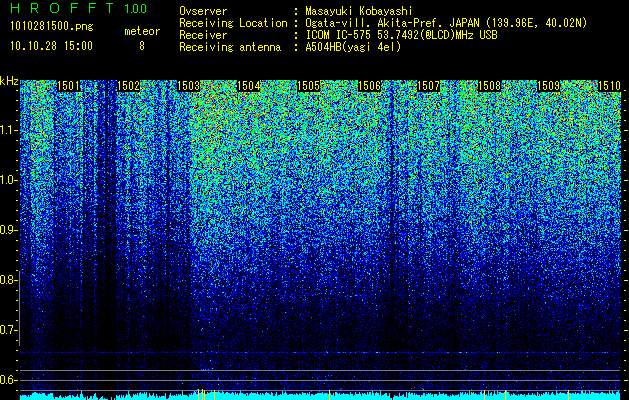Click the 0.7 frequency axis label

coord(7,331)
